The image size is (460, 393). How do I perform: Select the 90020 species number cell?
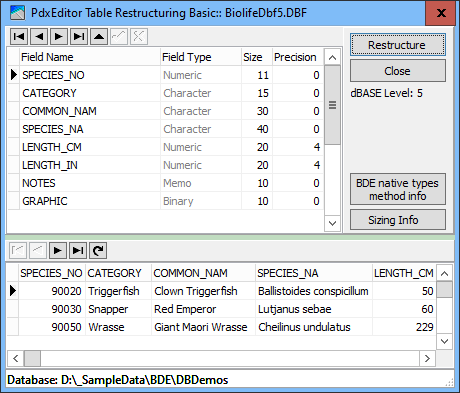point(51,291)
